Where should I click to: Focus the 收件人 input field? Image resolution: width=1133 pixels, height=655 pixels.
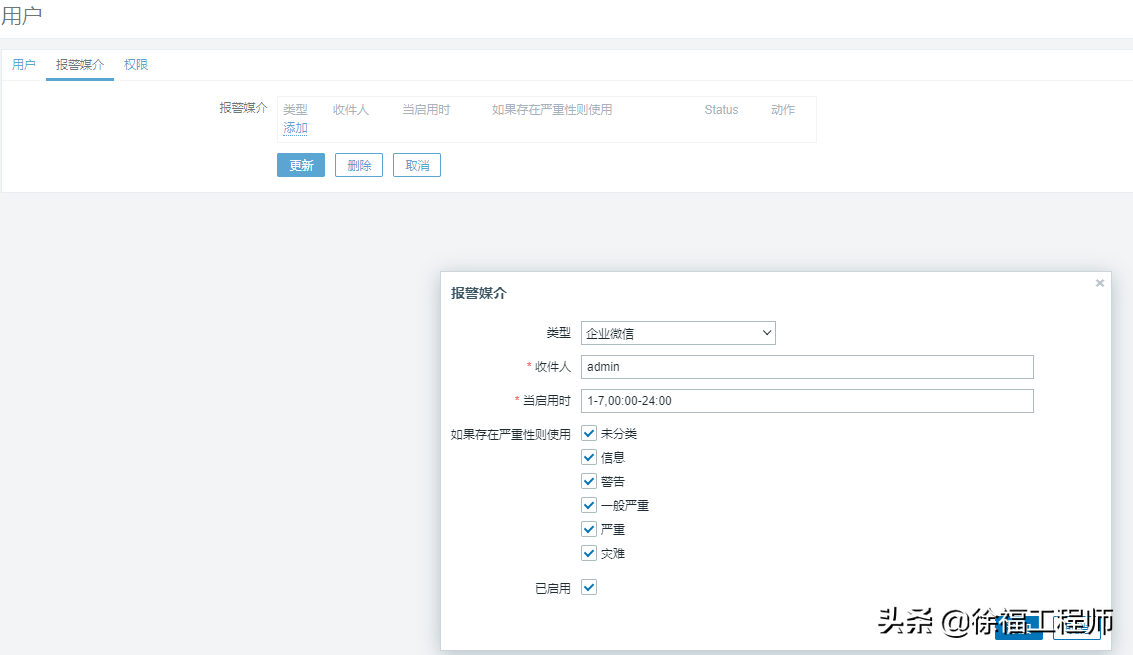[x=807, y=367]
